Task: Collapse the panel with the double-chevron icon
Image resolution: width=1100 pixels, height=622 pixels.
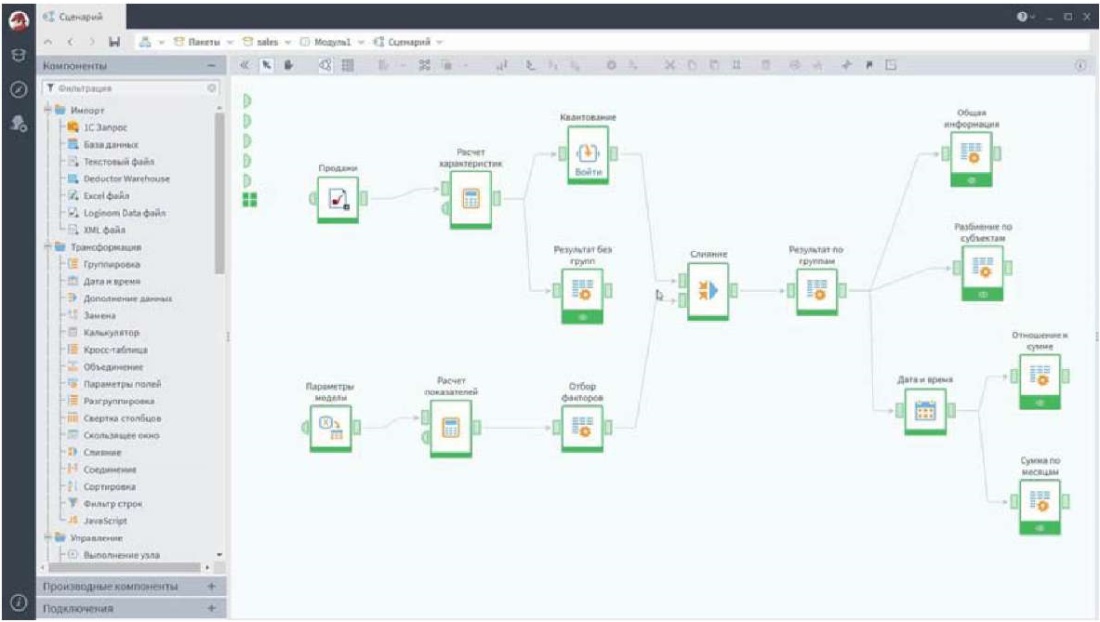Action: [244, 65]
